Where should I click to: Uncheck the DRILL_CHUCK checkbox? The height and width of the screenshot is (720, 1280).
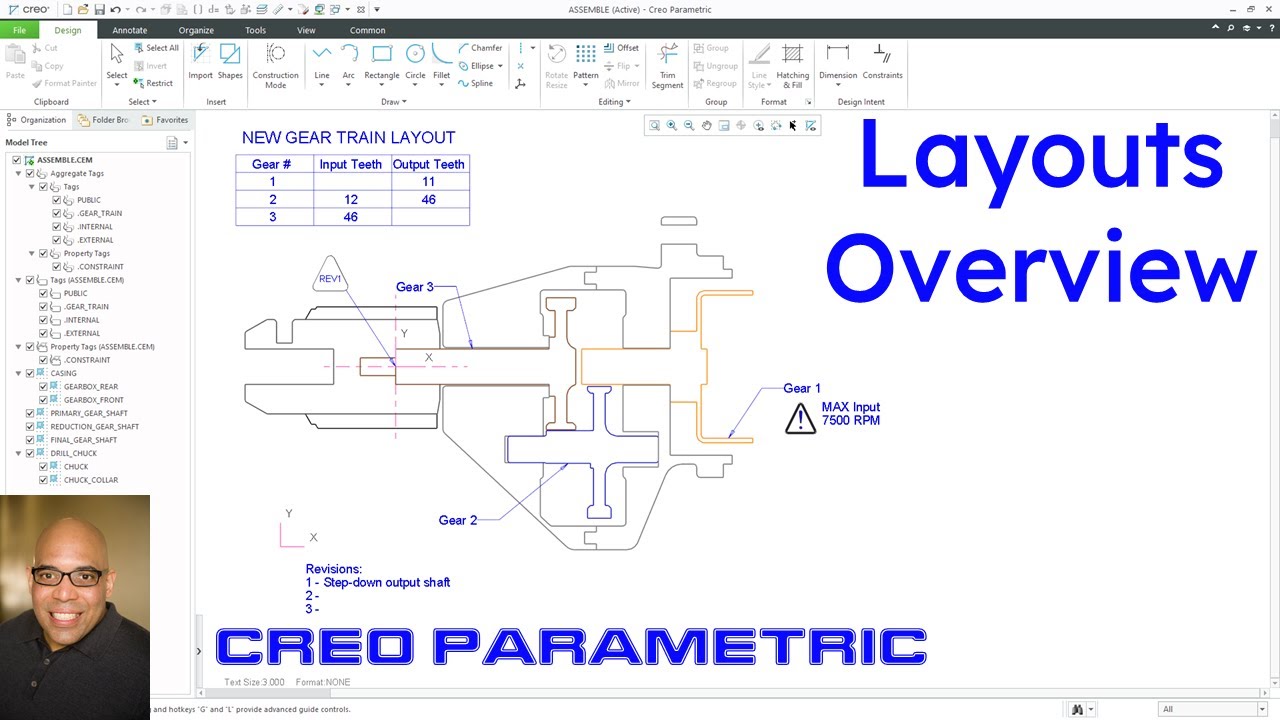point(30,453)
